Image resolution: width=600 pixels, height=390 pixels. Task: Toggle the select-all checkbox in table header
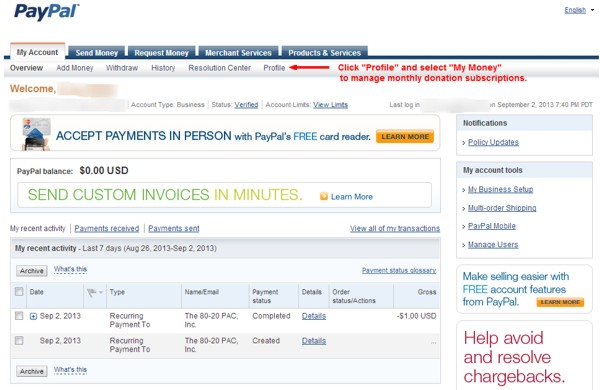(x=19, y=292)
